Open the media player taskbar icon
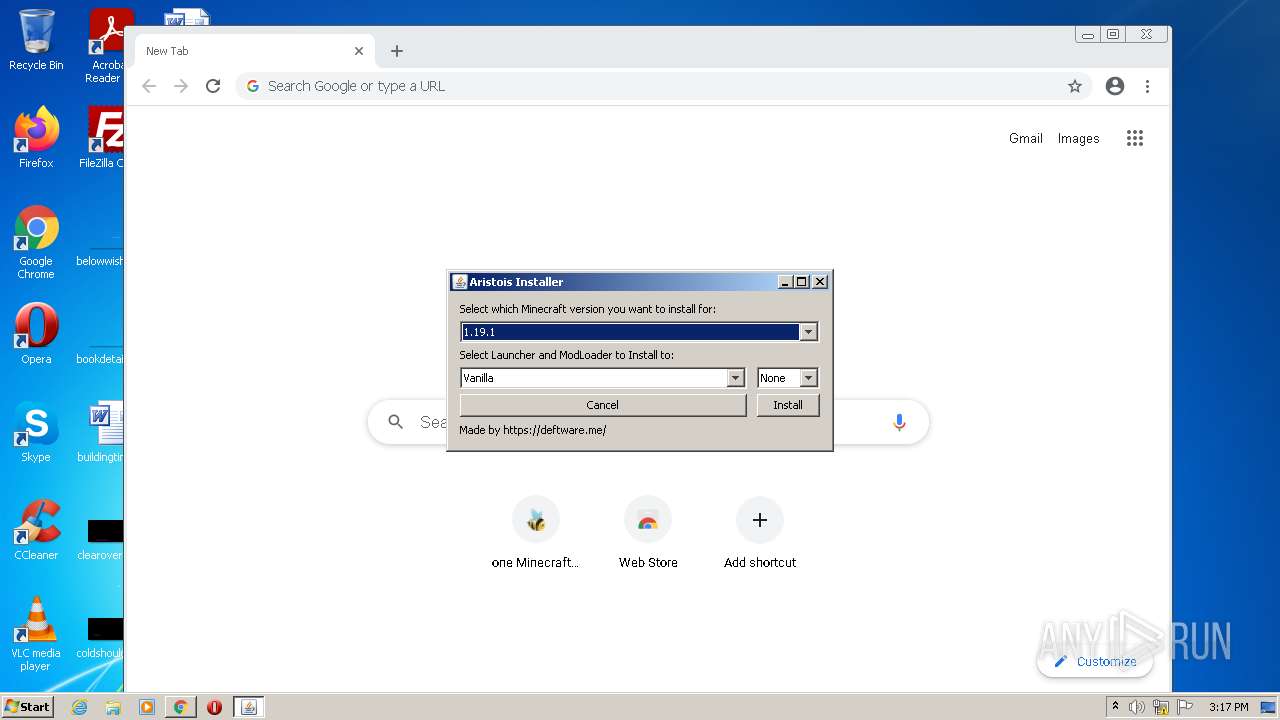The image size is (1280, 720). pyautogui.click(x=147, y=707)
